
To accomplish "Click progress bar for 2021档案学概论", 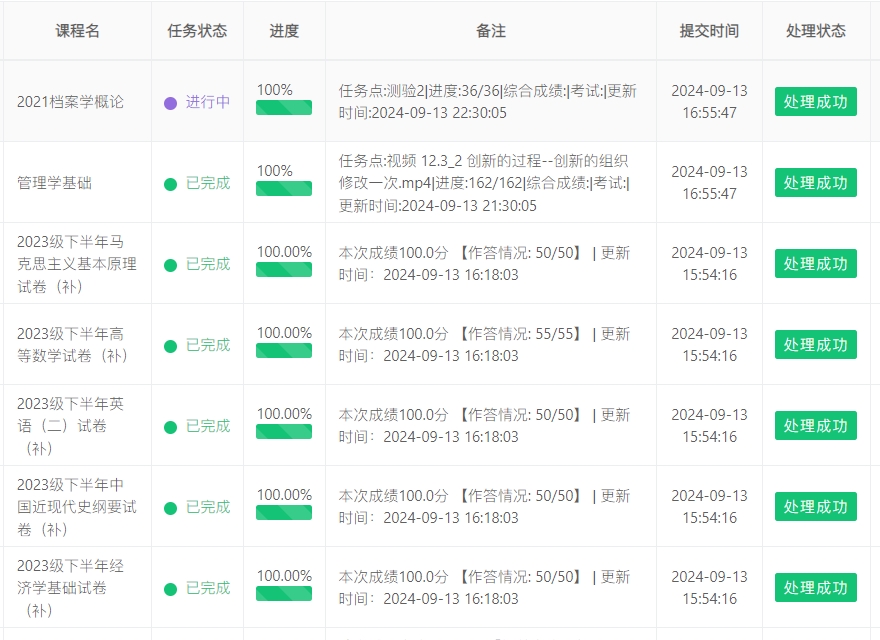I will pyautogui.click(x=284, y=108).
